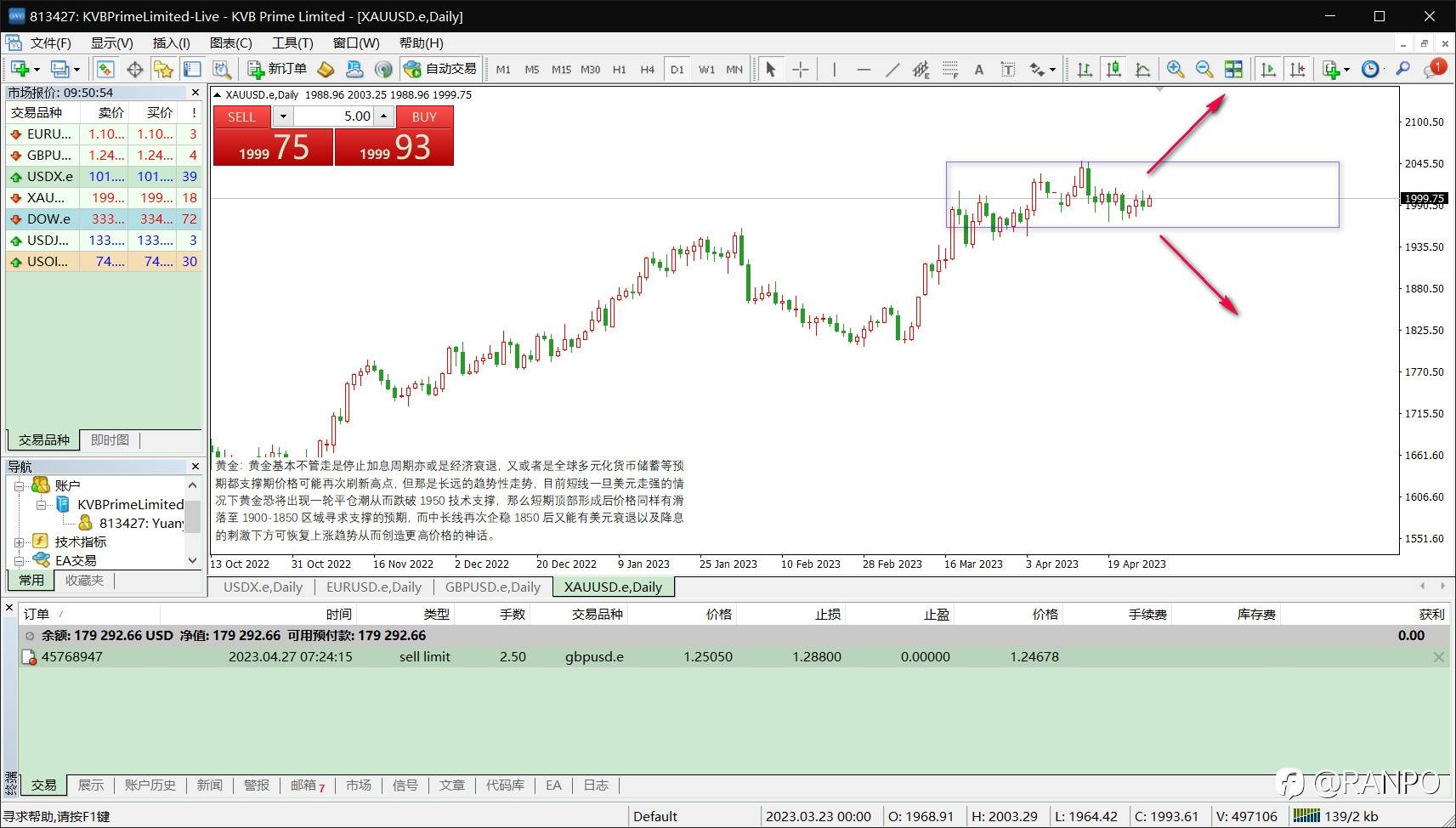1456x828 pixels.
Task: Collapse the KVBPrimeLimited account tree node
Action: [41, 504]
